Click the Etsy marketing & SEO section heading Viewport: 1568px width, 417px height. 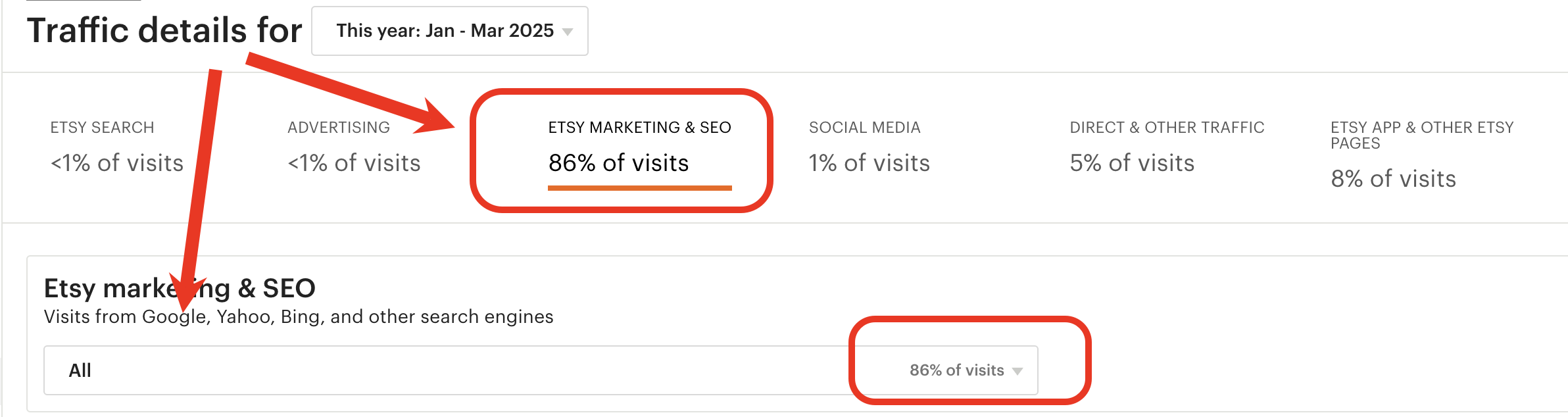[180, 288]
